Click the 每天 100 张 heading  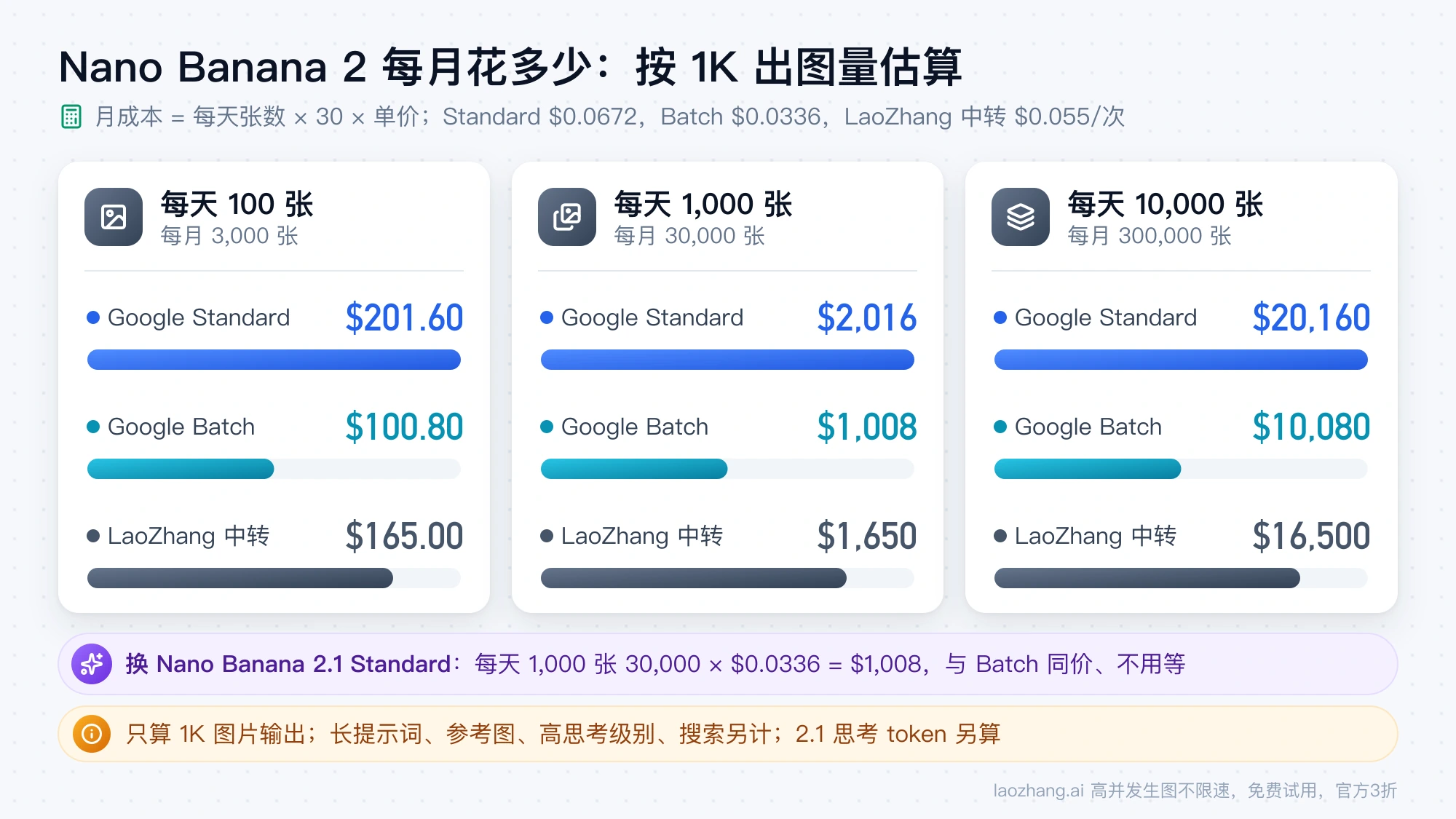237,204
